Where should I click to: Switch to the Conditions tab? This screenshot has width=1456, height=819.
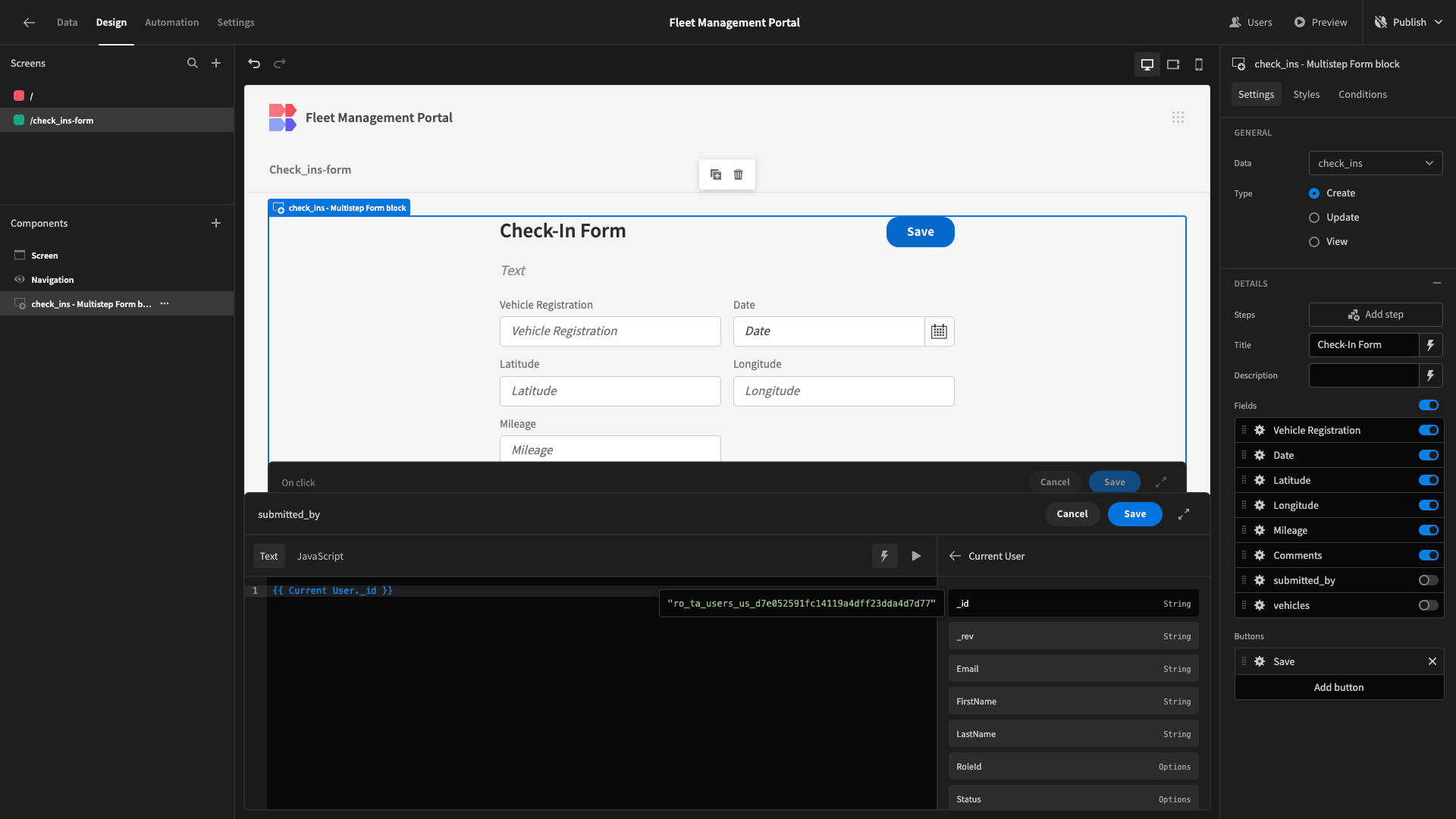[1362, 94]
